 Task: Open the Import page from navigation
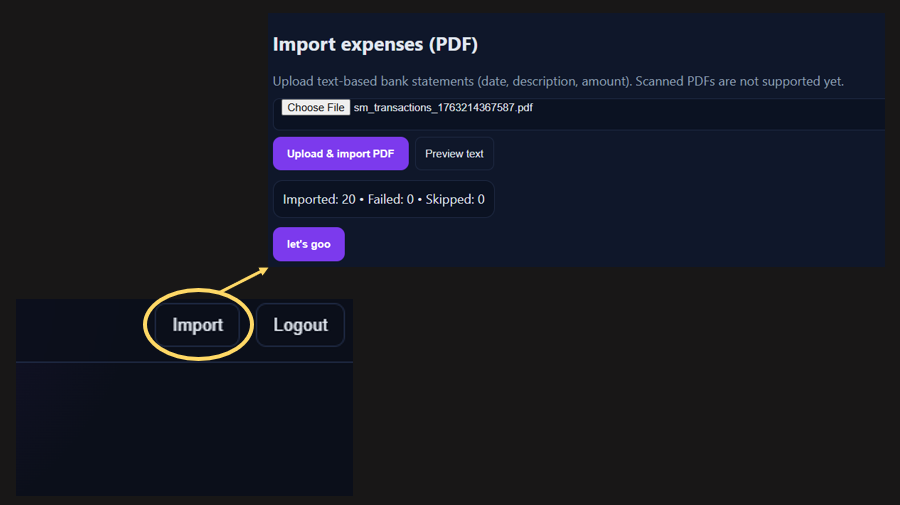pyautogui.click(x=197, y=325)
